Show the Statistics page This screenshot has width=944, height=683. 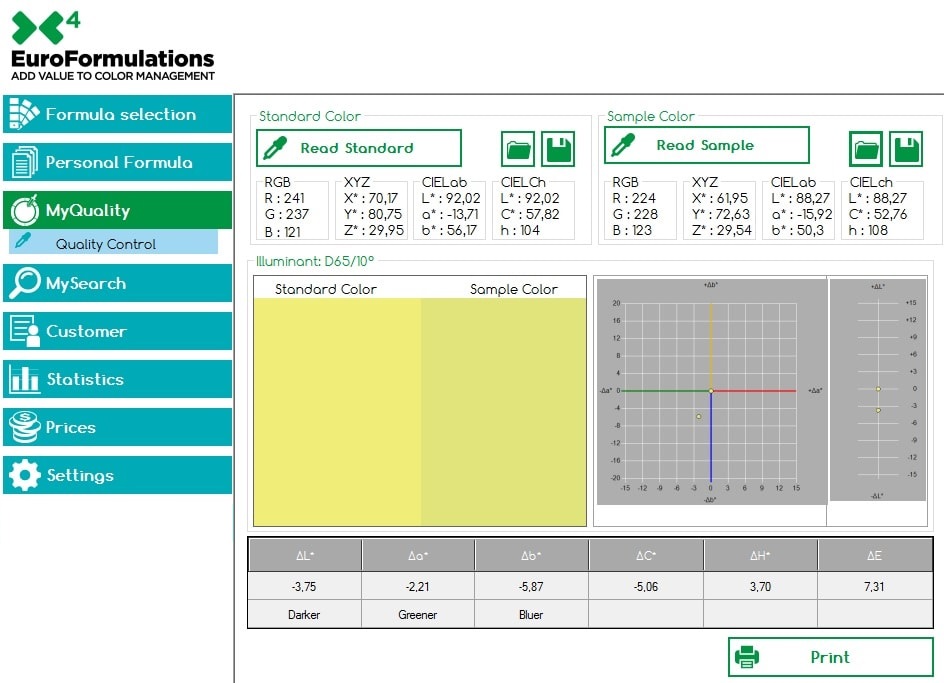117,379
